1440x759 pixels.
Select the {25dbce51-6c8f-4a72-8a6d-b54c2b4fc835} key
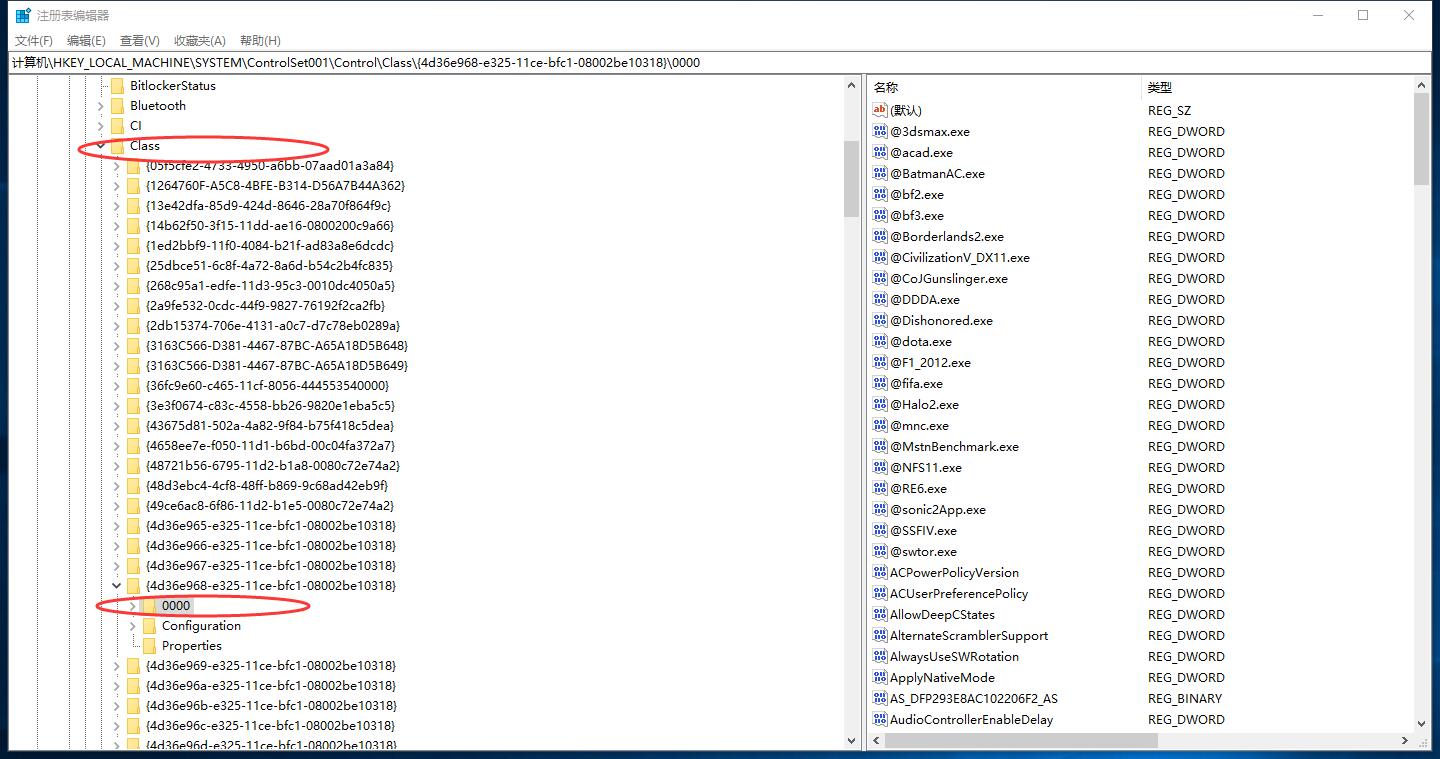click(x=269, y=266)
